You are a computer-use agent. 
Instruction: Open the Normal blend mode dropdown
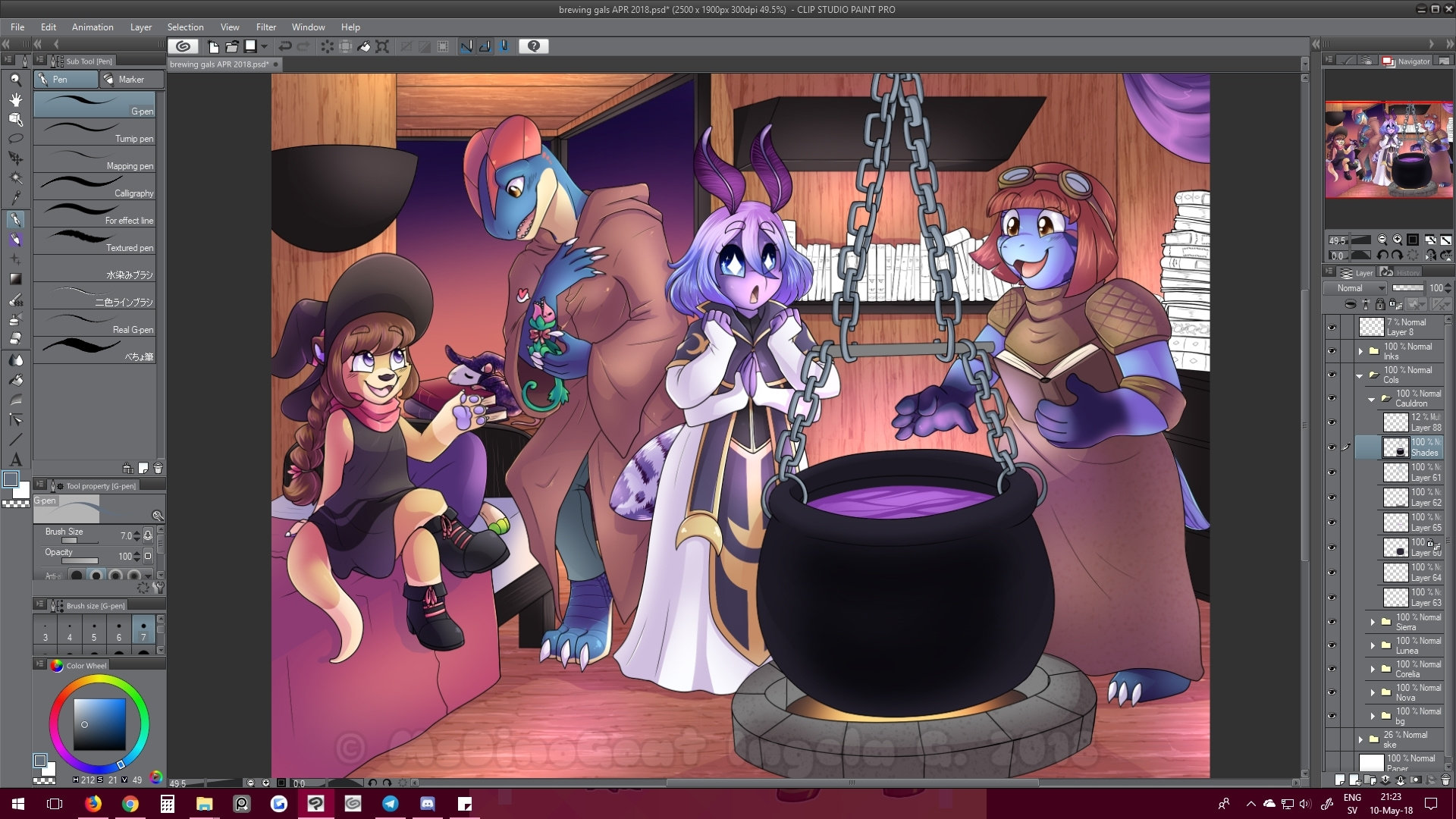[1355, 288]
